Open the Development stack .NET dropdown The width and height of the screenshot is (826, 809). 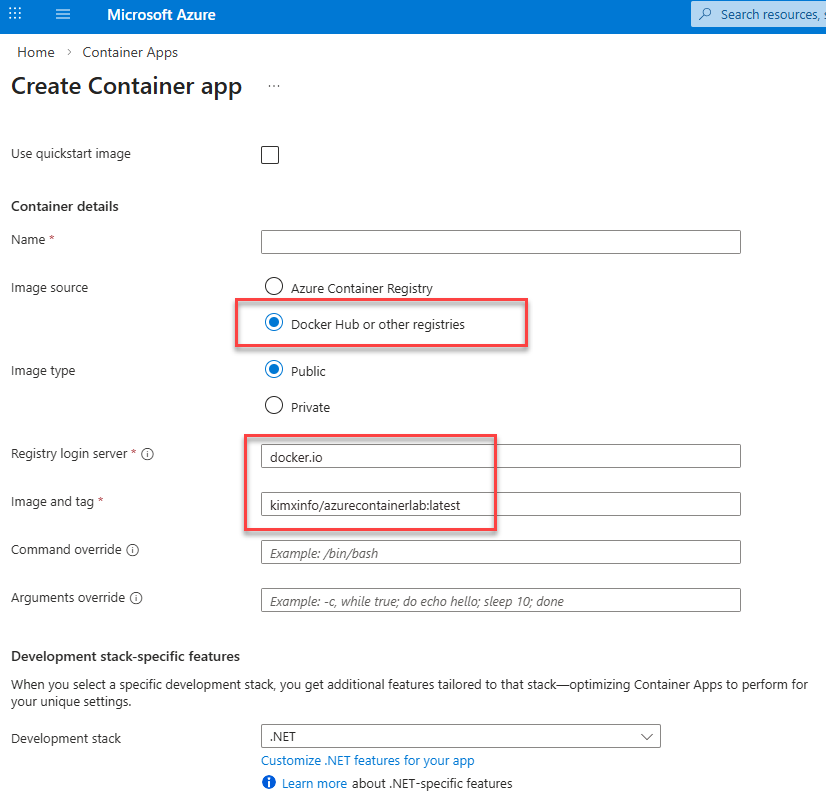(460, 736)
